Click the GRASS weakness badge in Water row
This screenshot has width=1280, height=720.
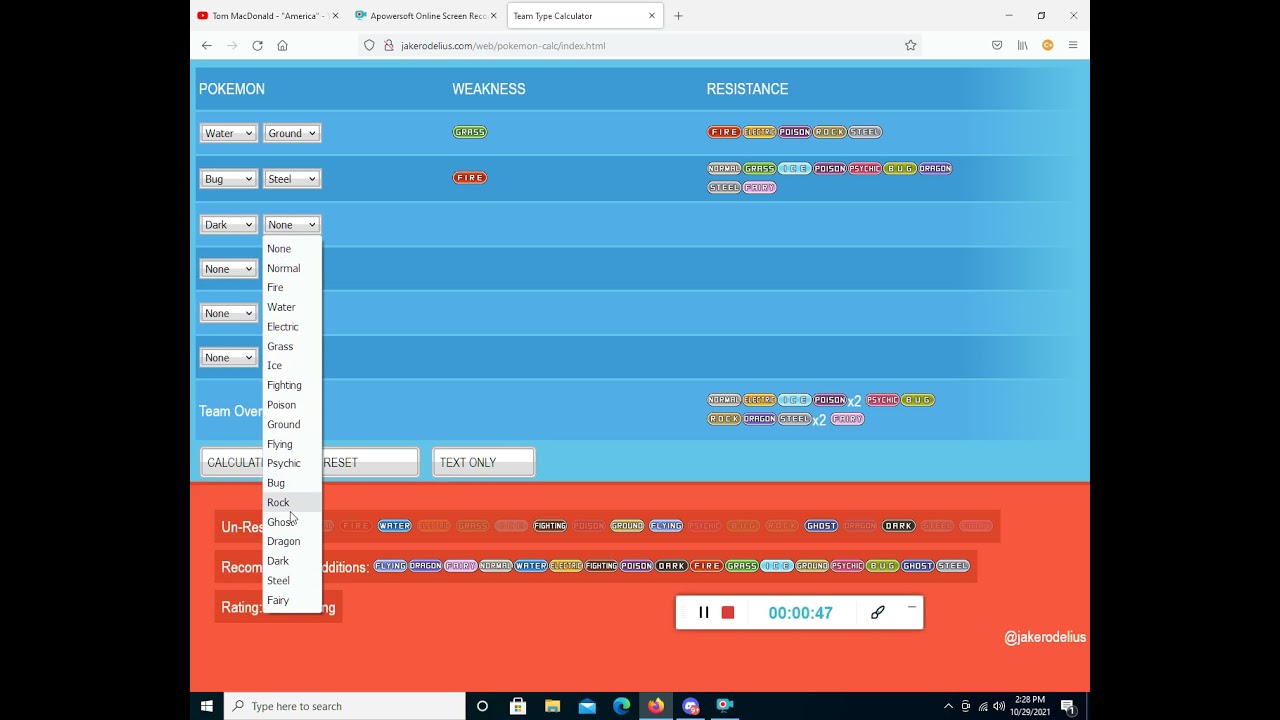click(x=470, y=132)
